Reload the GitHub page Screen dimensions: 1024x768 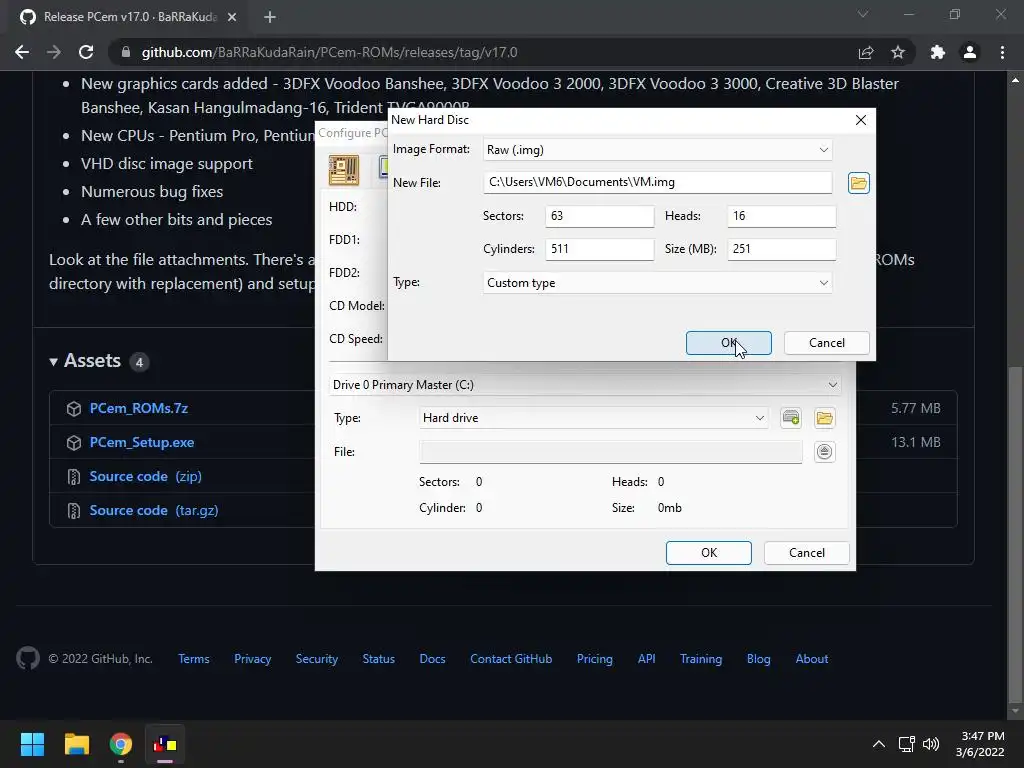click(x=86, y=52)
